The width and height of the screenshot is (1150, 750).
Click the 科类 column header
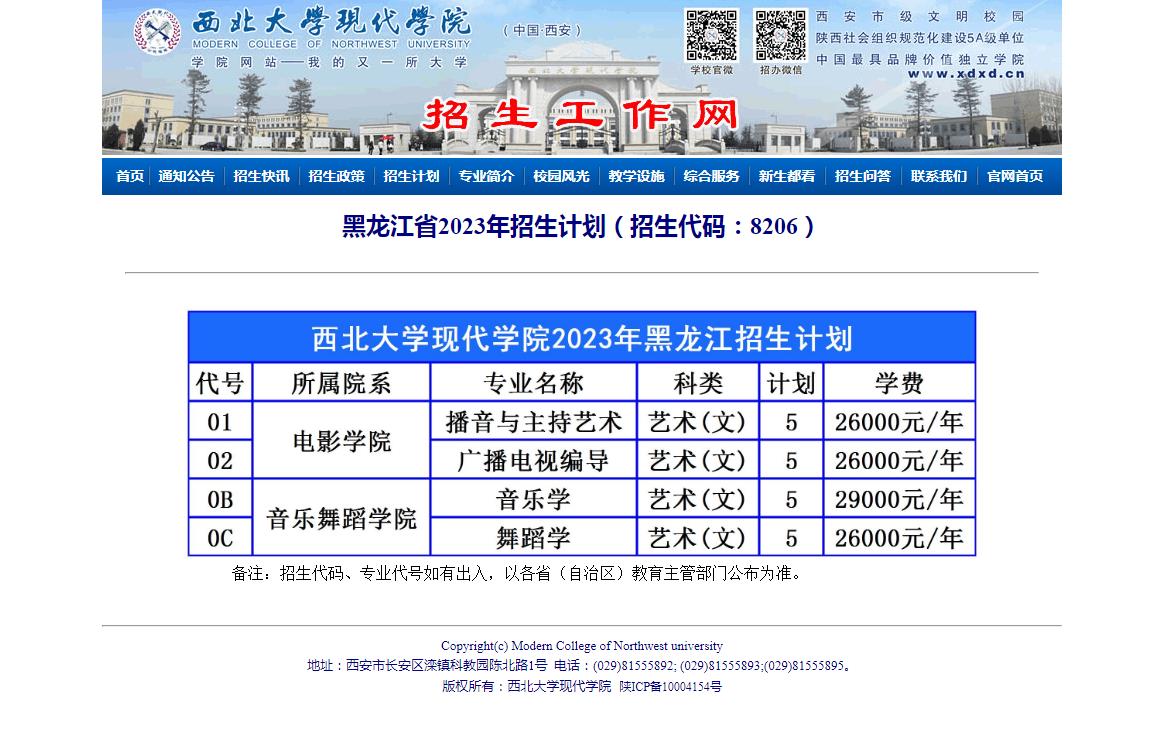coord(697,383)
